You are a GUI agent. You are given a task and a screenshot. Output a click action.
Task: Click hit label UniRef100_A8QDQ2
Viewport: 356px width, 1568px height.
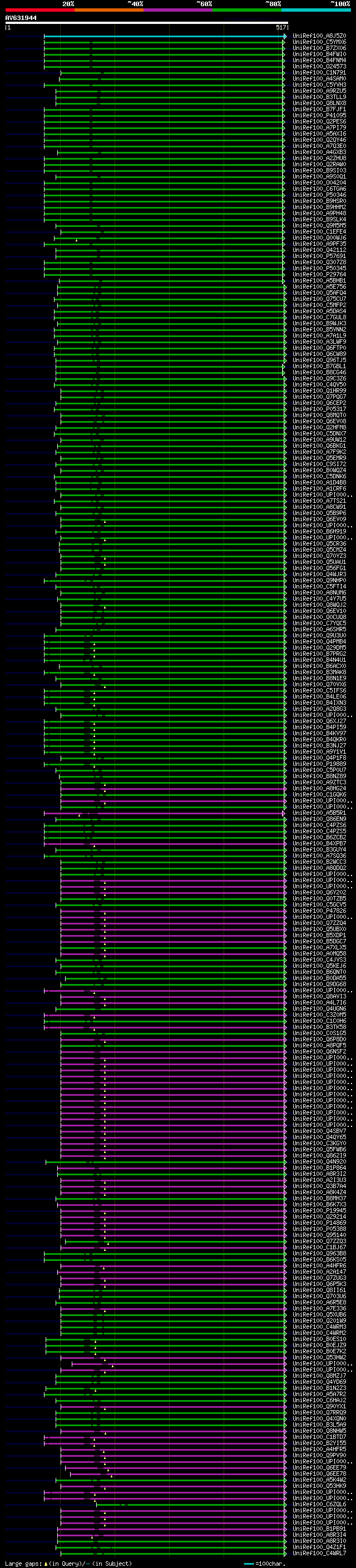click(x=319, y=868)
